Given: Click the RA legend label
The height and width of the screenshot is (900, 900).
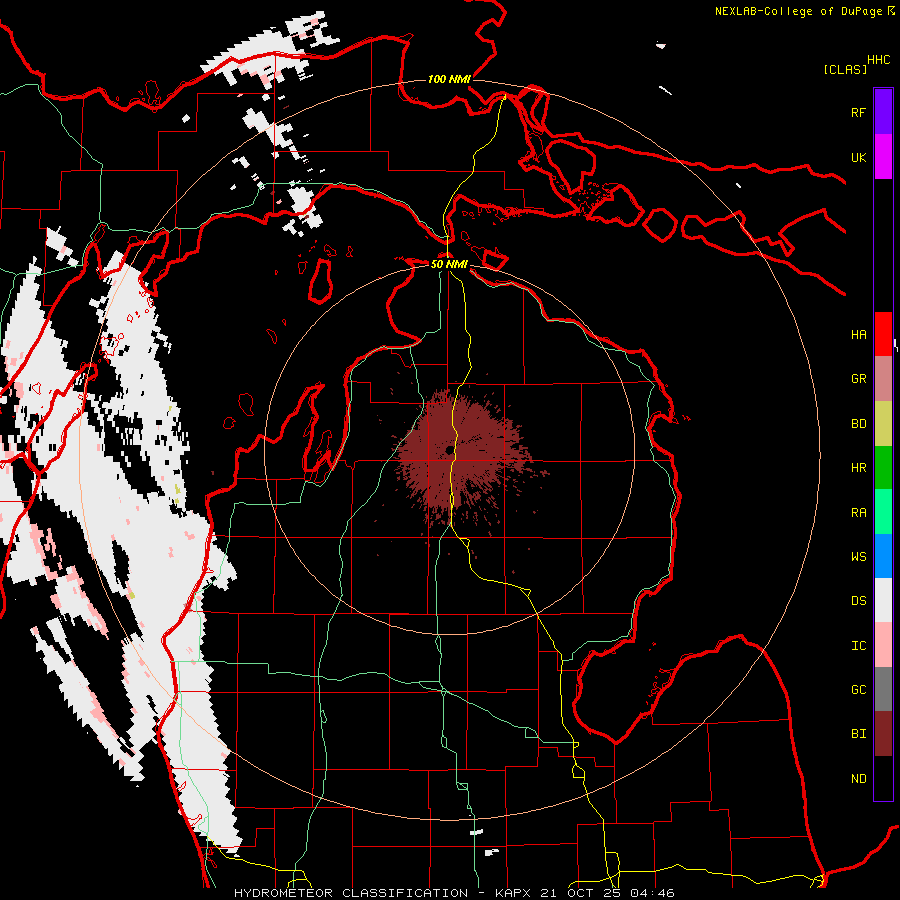Looking at the screenshot, I should 859,512.
